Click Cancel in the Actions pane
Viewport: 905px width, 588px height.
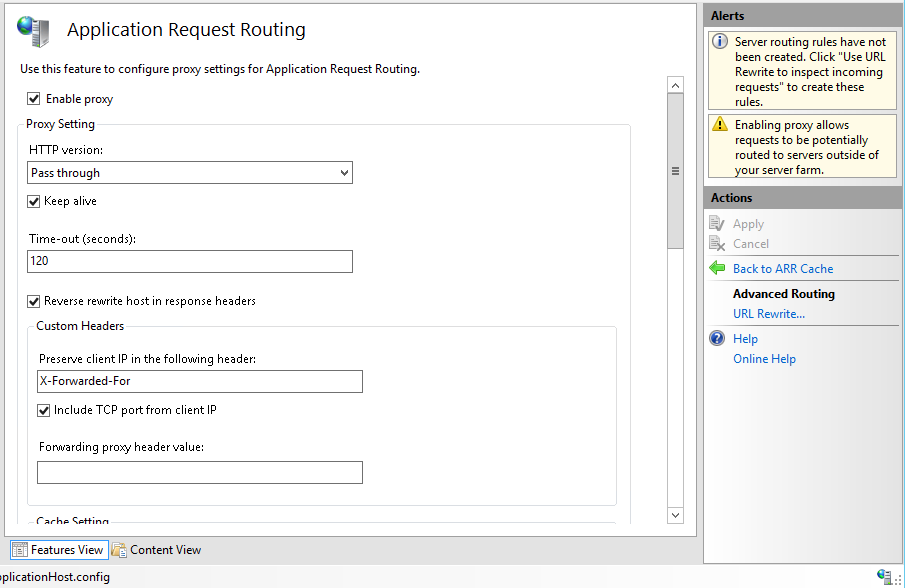[750, 244]
